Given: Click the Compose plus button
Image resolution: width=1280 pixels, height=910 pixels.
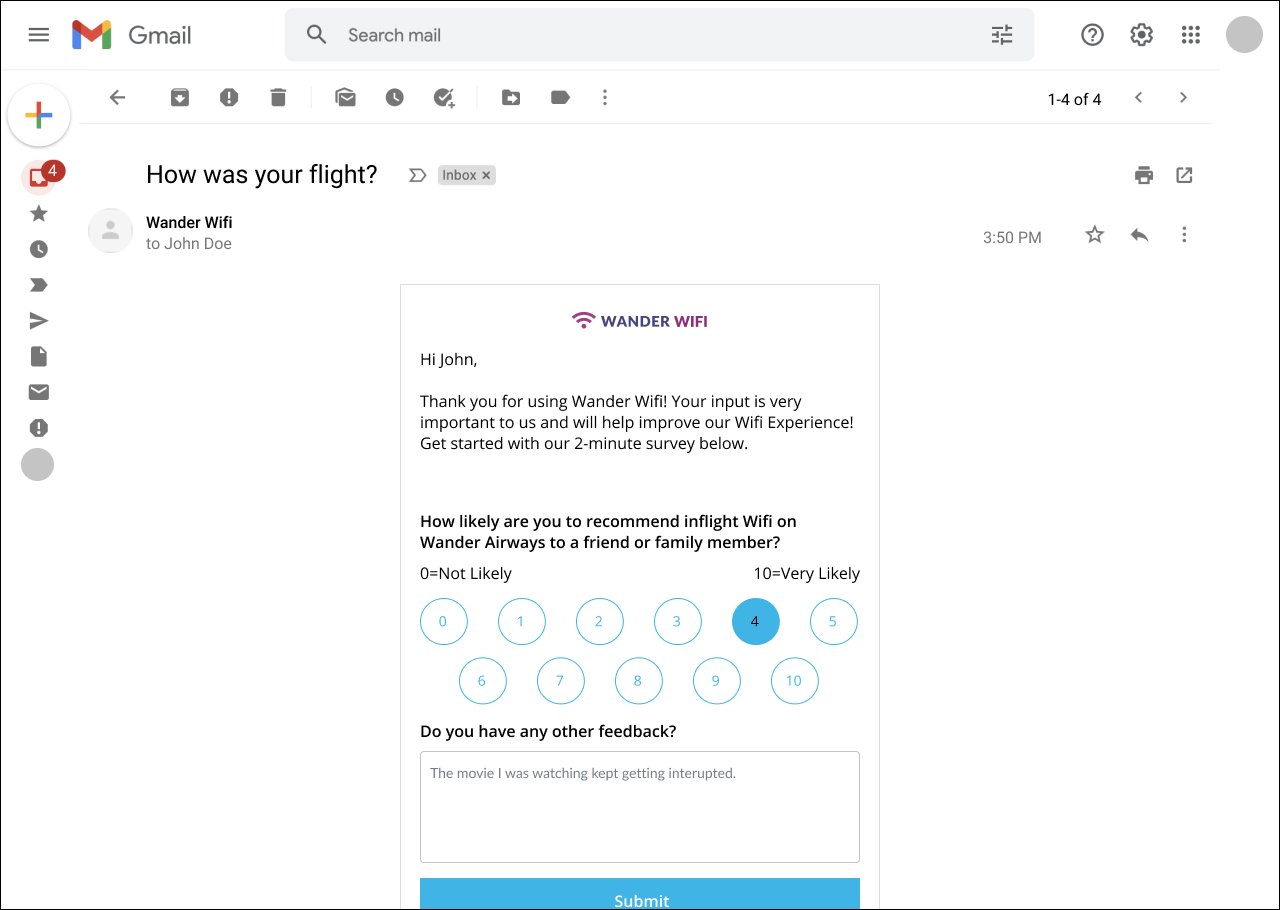Looking at the screenshot, I should [x=39, y=115].
